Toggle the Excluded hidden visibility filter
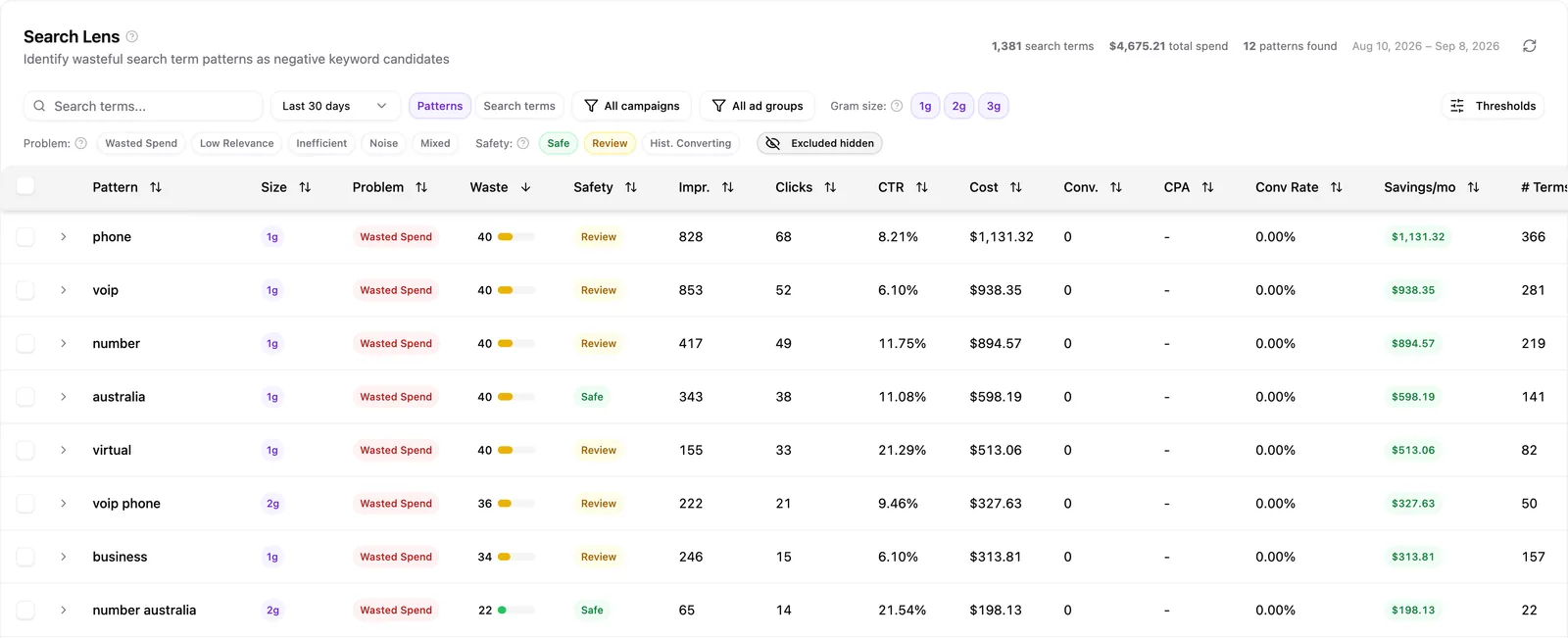This screenshot has width=1568, height=638. click(820, 143)
